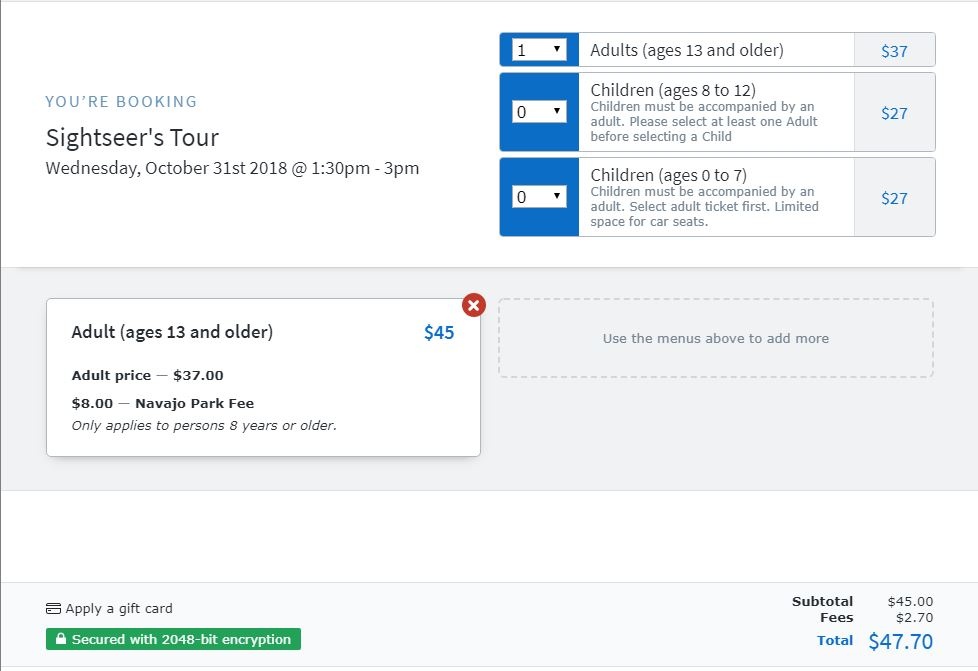
Task: Remove the Adult ticket with red X
Action: pyautogui.click(x=474, y=305)
